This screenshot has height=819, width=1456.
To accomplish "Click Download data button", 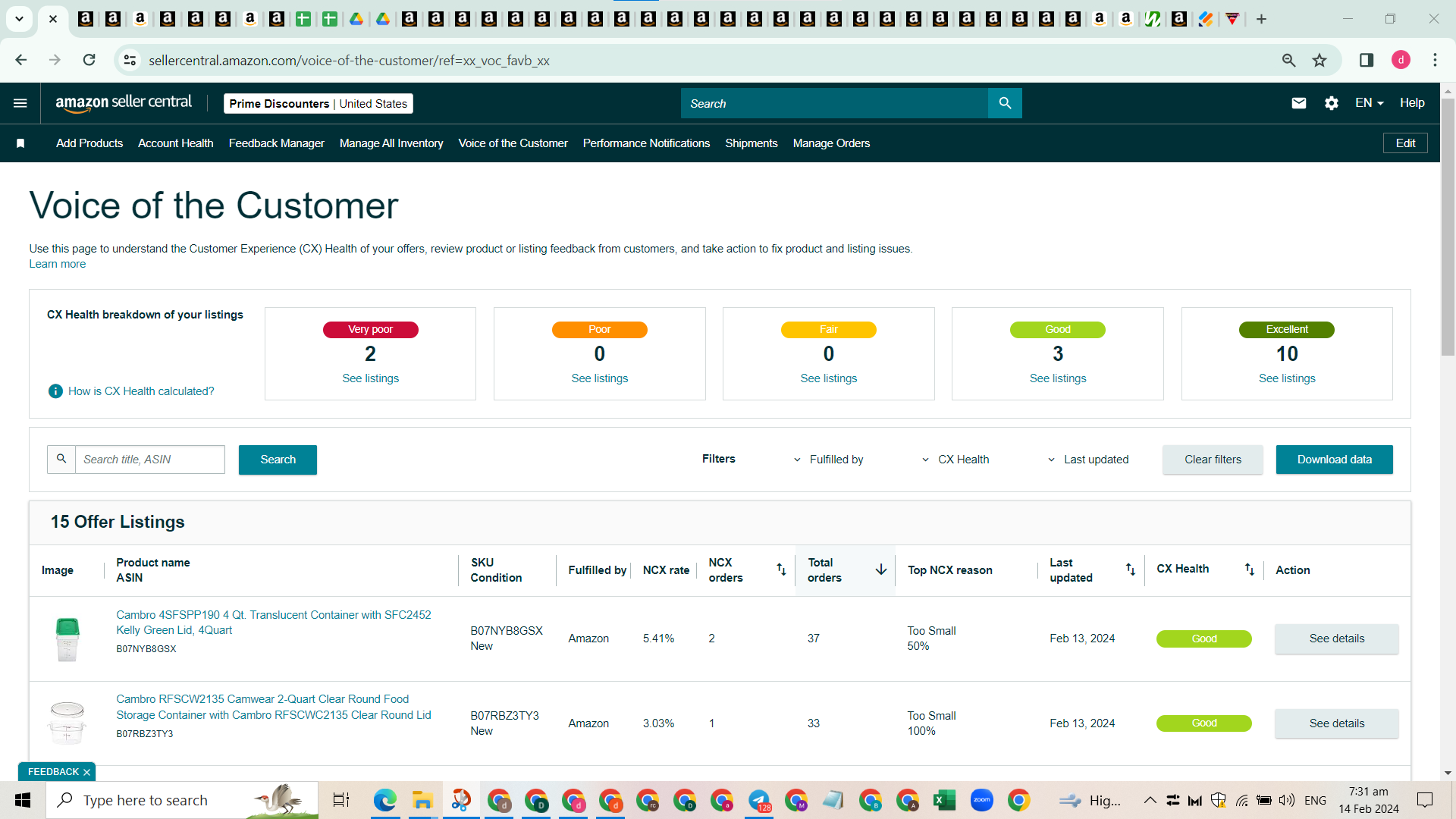I will [x=1334, y=460].
